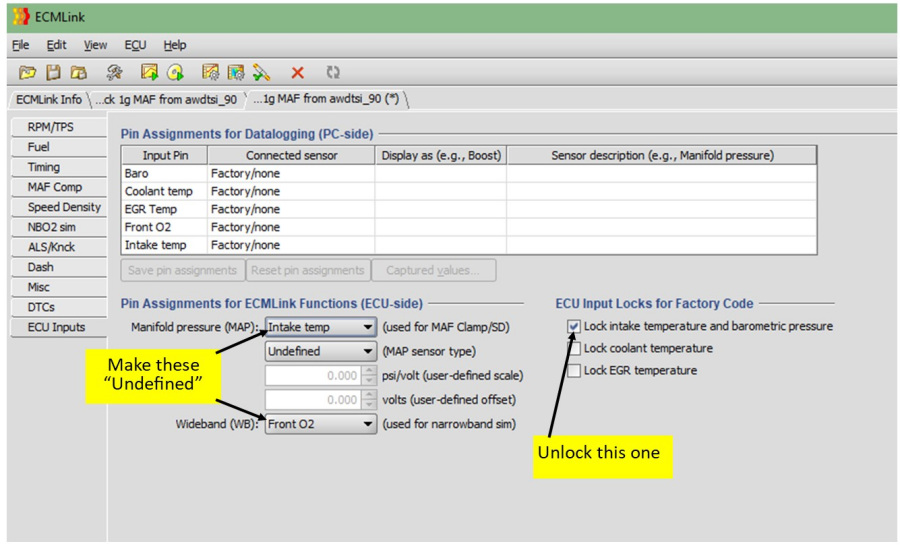Click the Sensor description column header
The width and height of the screenshot is (900, 546).
point(662,156)
